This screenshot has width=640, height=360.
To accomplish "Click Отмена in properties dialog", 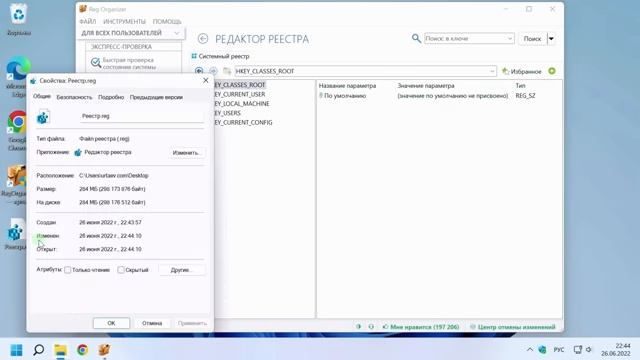I will click(x=152, y=323).
